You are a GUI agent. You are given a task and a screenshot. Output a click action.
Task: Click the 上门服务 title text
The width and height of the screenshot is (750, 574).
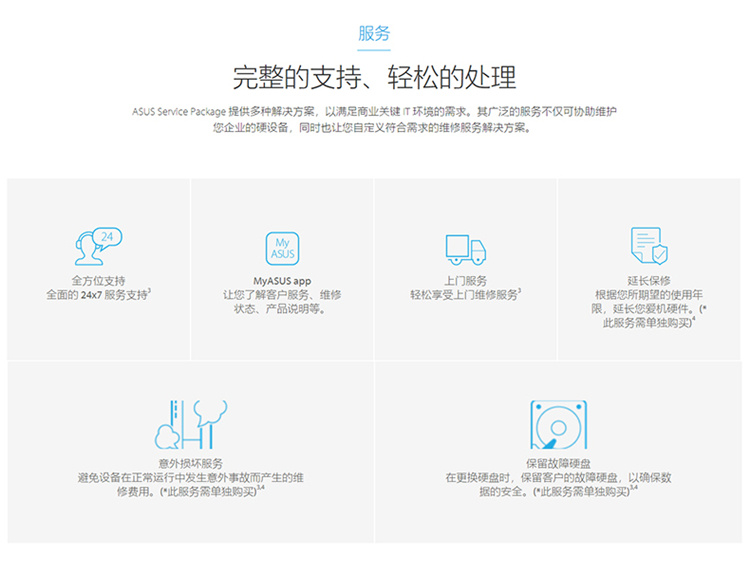(465, 281)
